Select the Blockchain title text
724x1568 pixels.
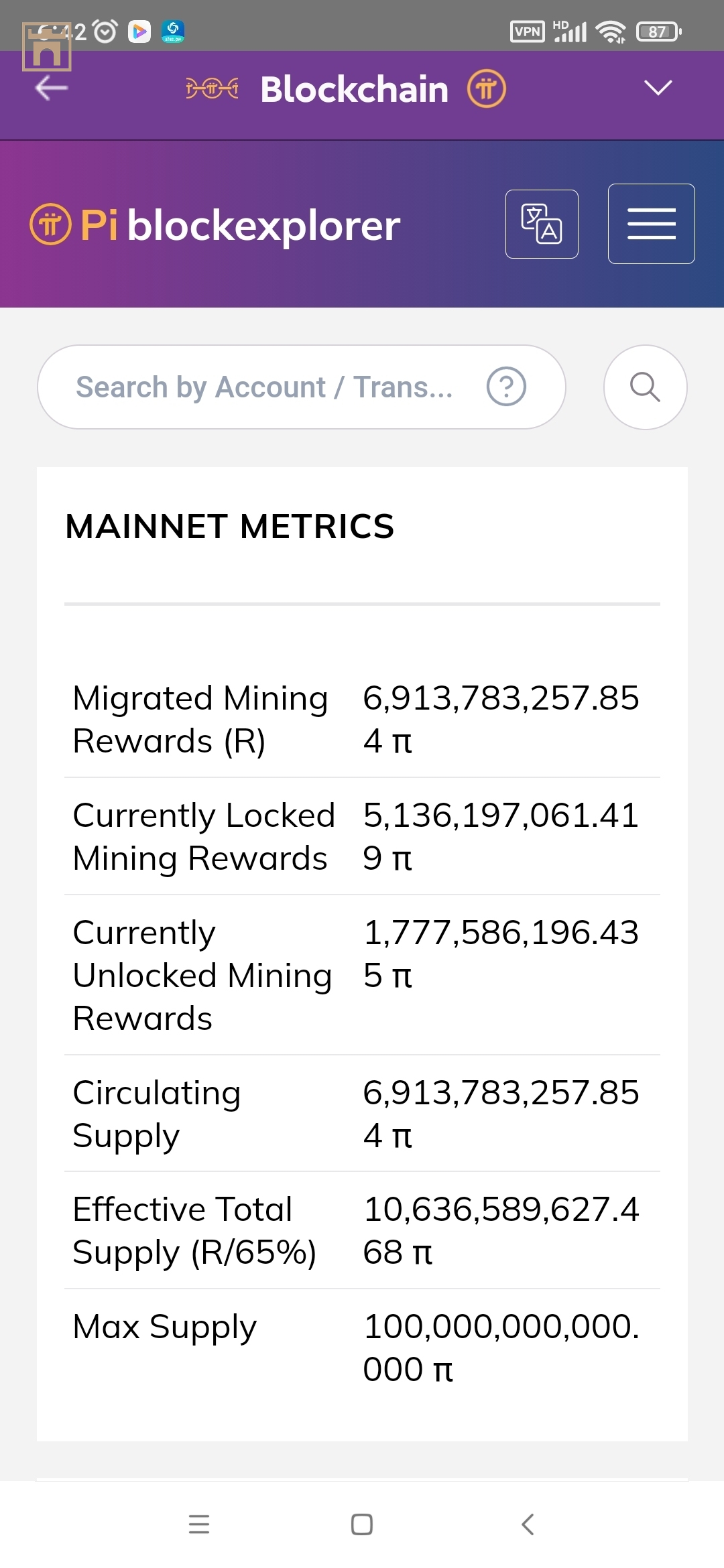point(355,89)
